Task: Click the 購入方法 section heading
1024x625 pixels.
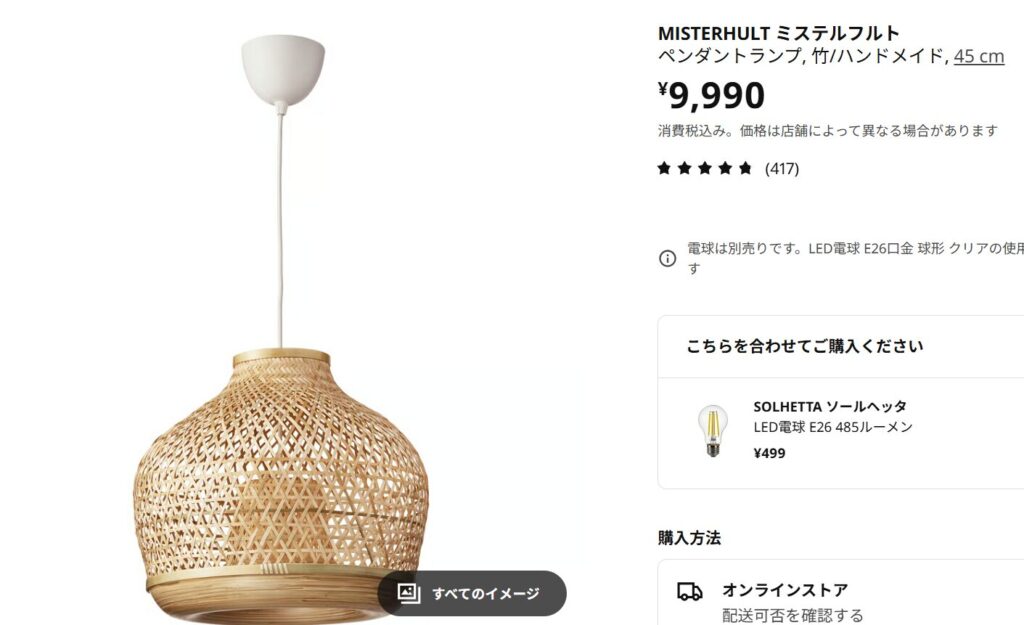Action: [689, 537]
